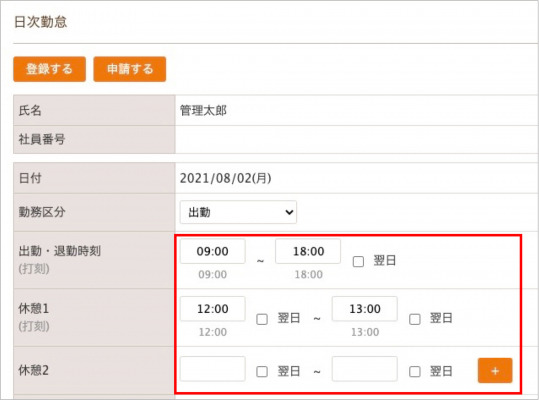Click the empty 社員番号 value cell
The width and height of the screenshot is (539, 400).
pos(357,140)
